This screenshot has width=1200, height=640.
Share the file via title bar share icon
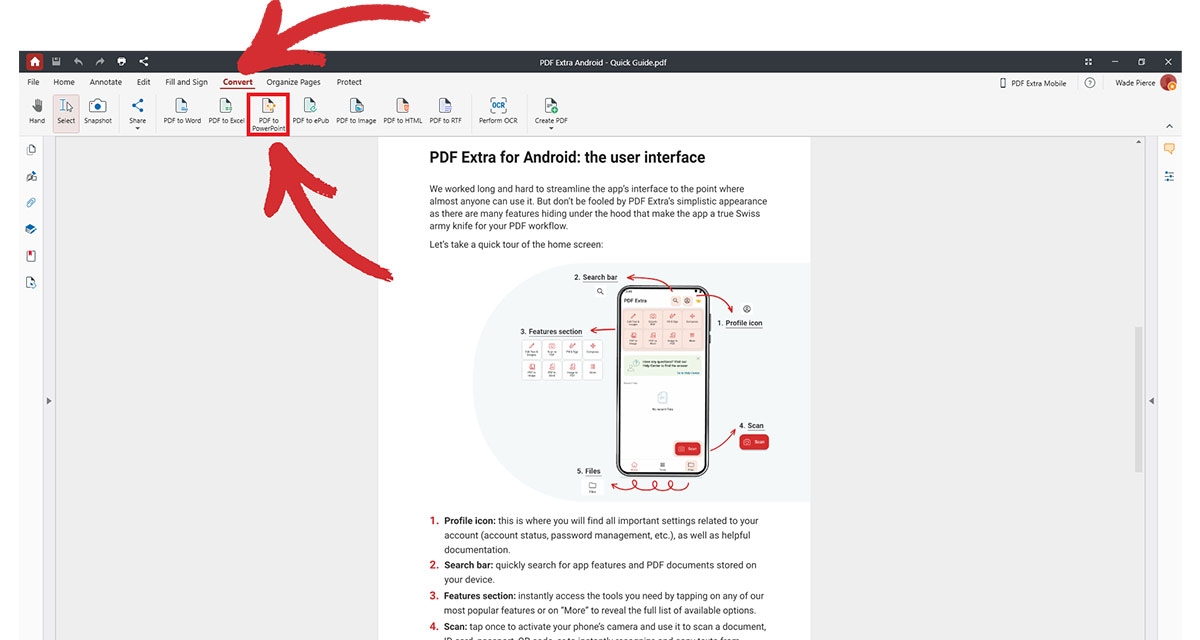tap(144, 62)
